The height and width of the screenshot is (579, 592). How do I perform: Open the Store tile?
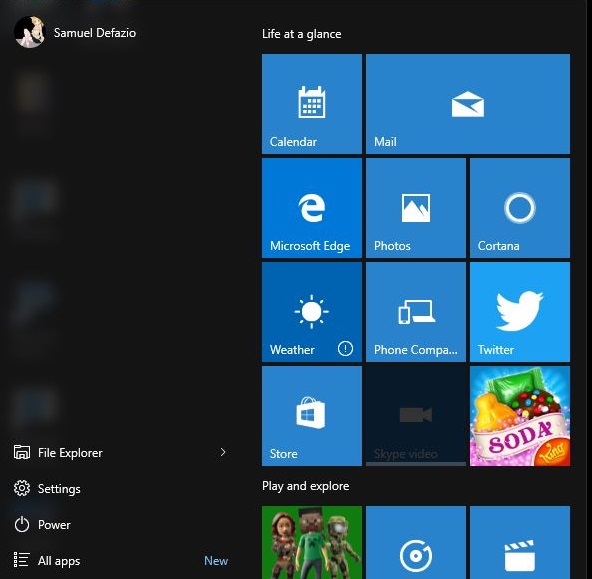click(x=311, y=416)
